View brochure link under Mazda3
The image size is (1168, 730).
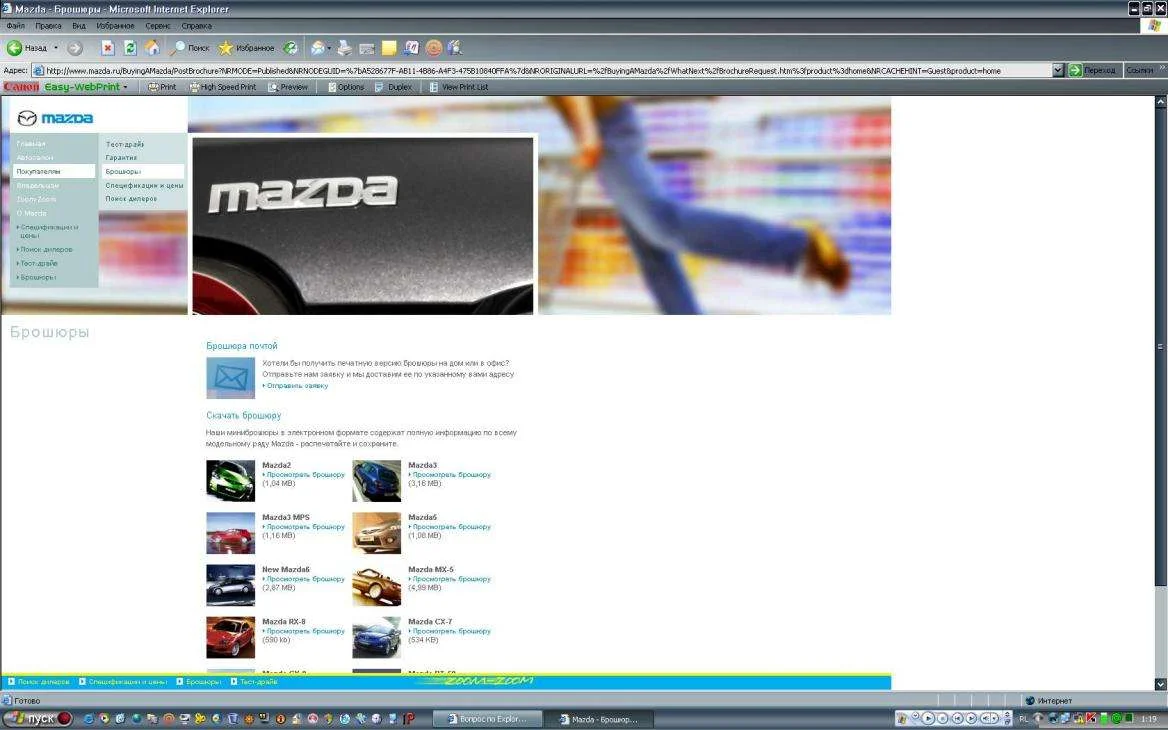click(x=450, y=474)
